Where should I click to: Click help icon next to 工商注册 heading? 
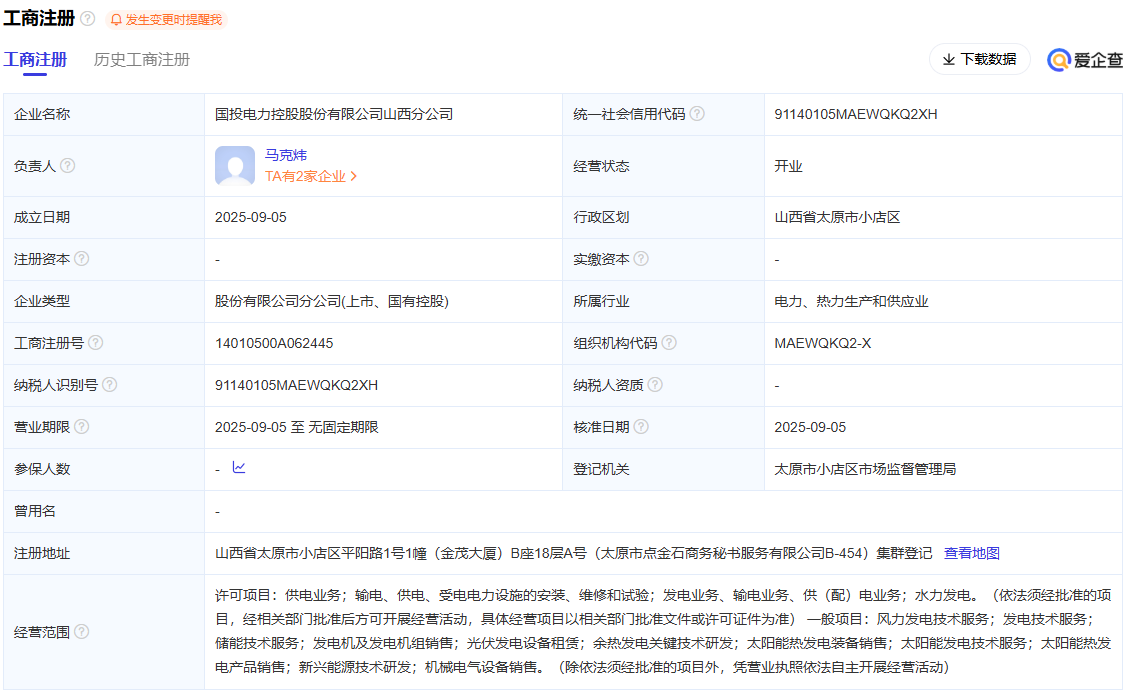coord(88,19)
